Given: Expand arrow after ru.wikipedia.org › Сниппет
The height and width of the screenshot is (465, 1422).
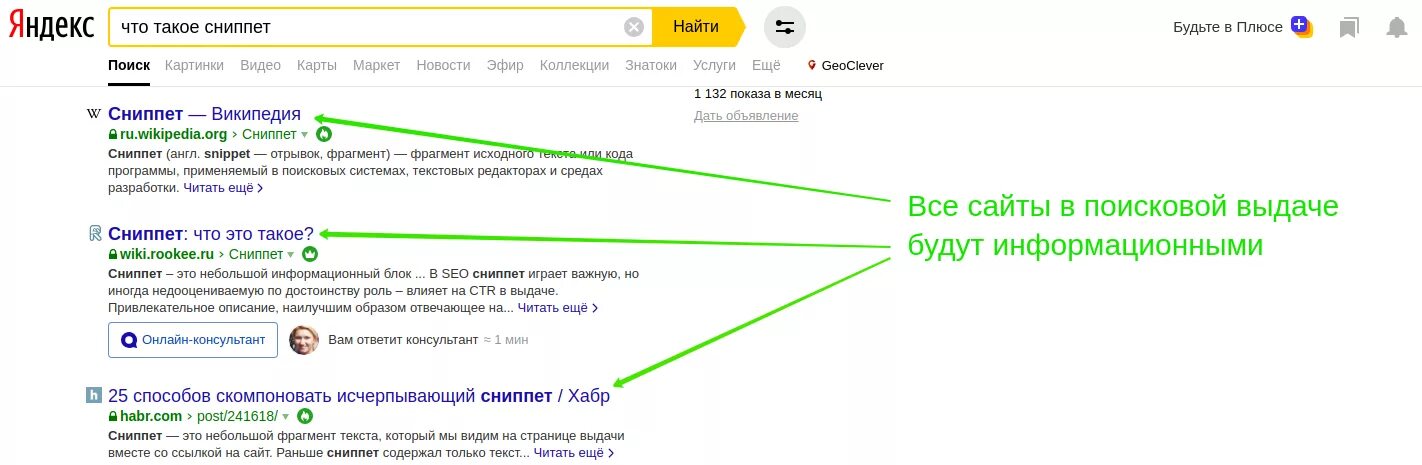Looking at the screenshot, I should click(305, 135).
